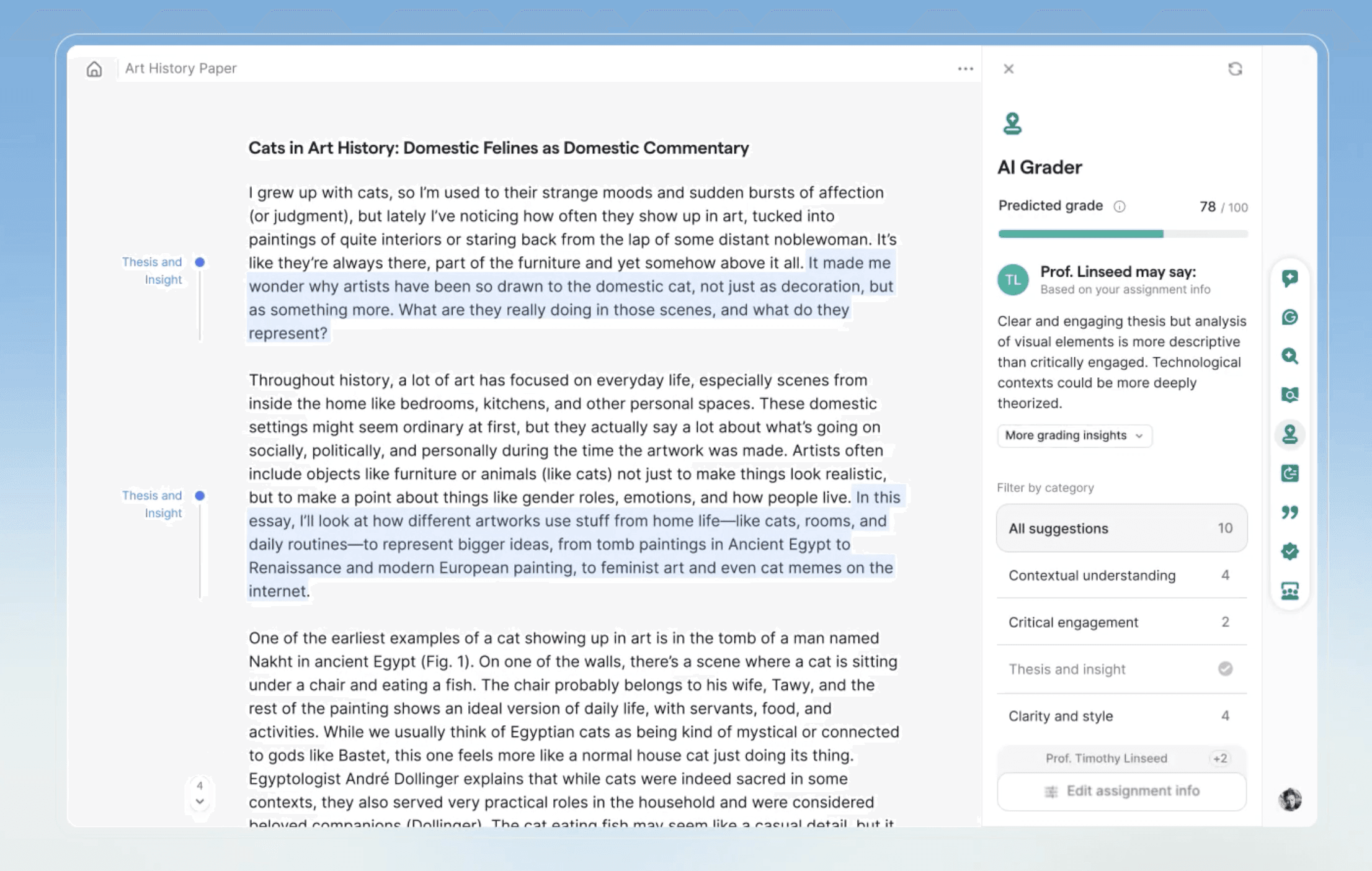
Task: Select the paraphrase rotate icon in sidebar
Action: 1290,473
